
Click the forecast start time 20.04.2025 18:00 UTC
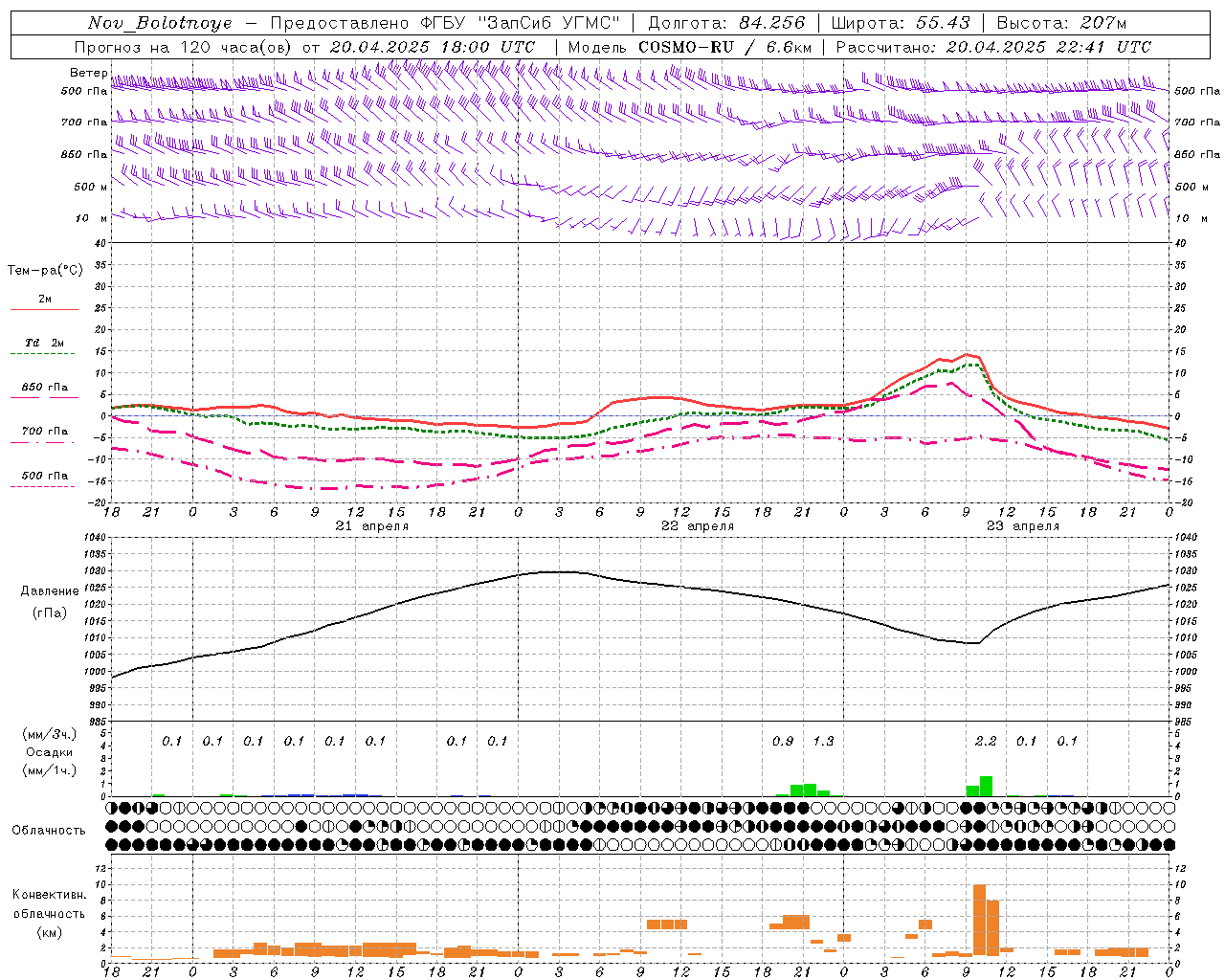pos(432,47)
